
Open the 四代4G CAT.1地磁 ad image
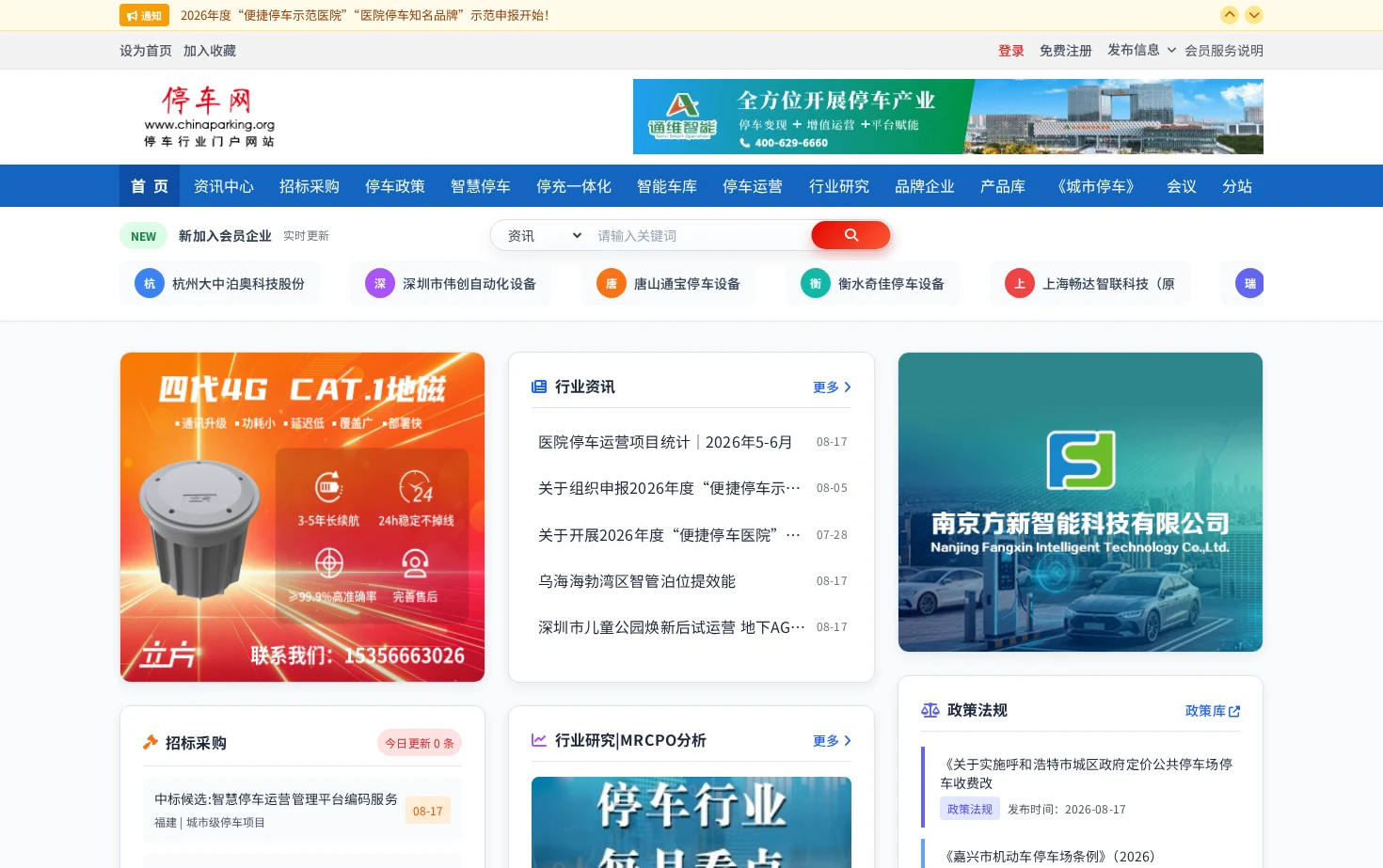point(302,517)
